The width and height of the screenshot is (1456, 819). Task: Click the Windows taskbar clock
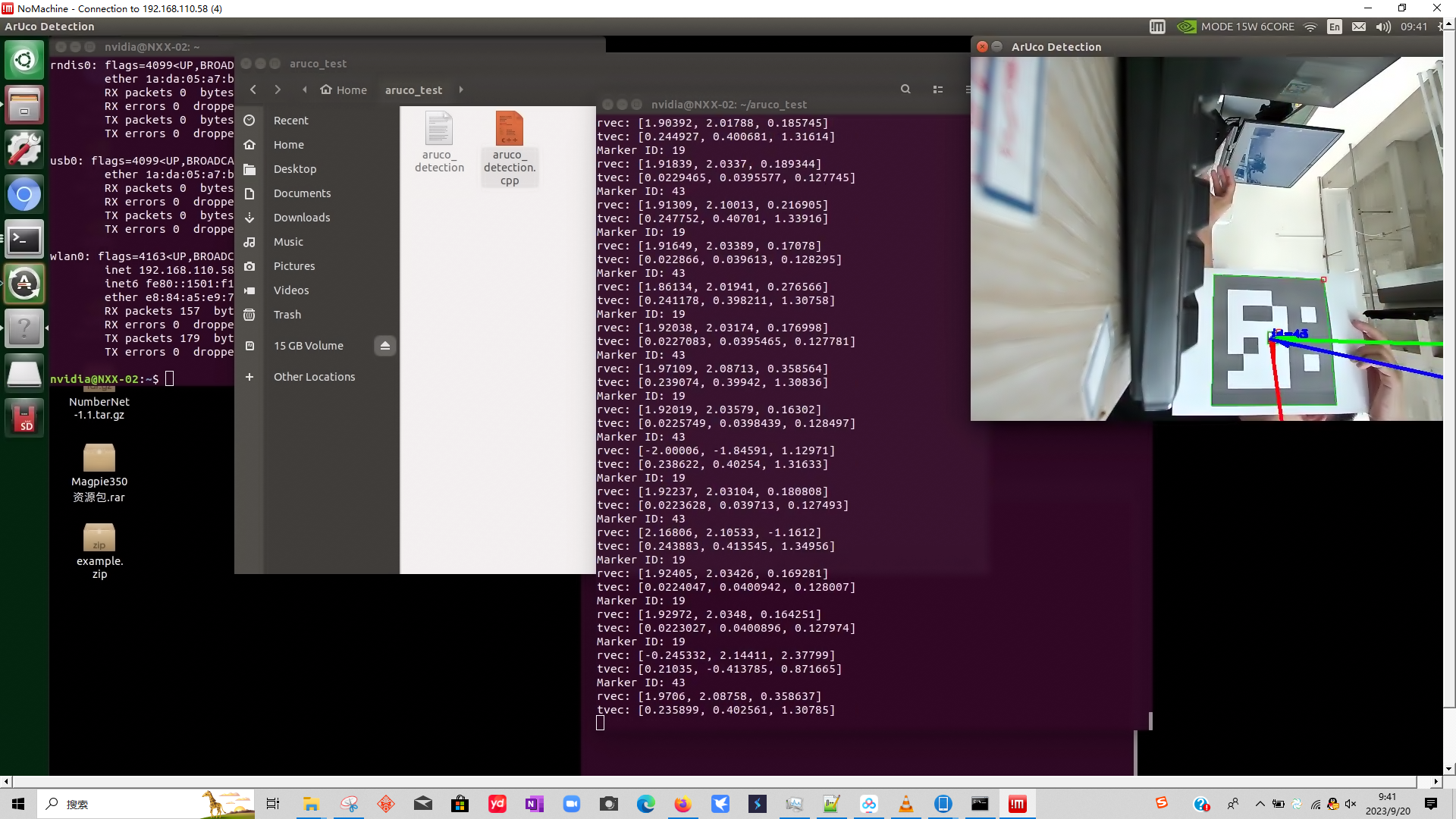coord(1388,804)
